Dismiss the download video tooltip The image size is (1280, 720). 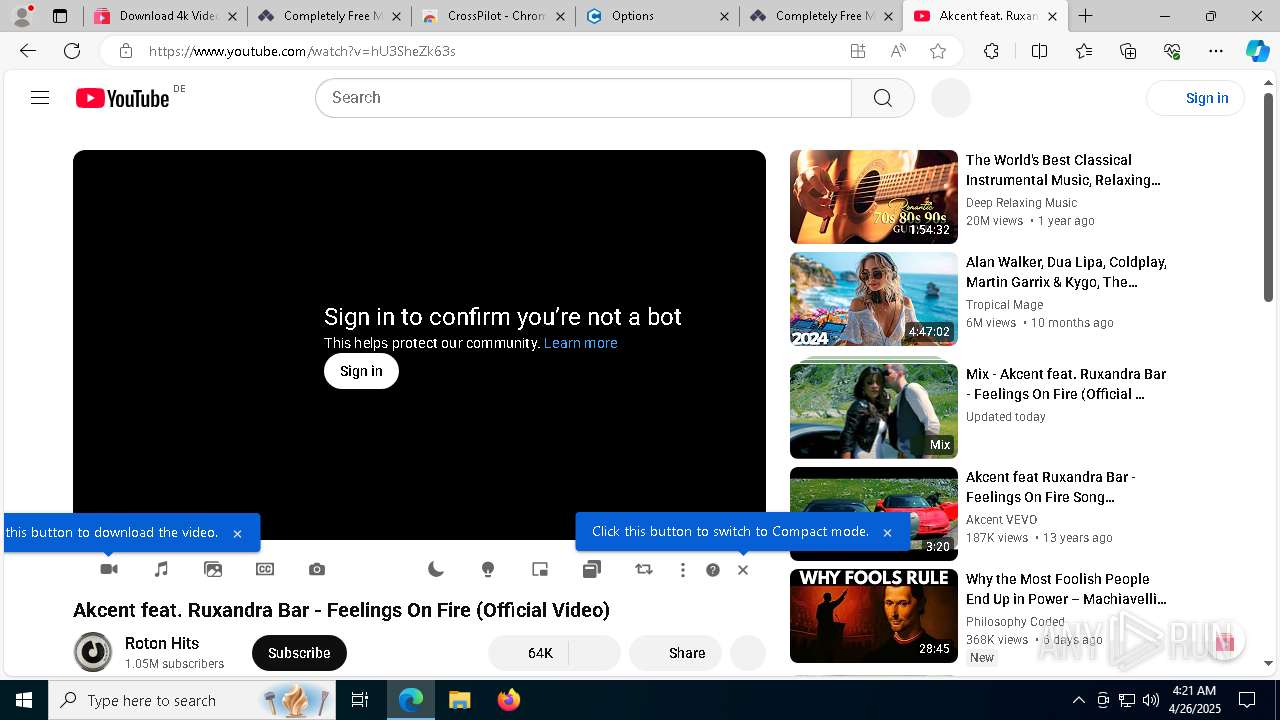237,533
